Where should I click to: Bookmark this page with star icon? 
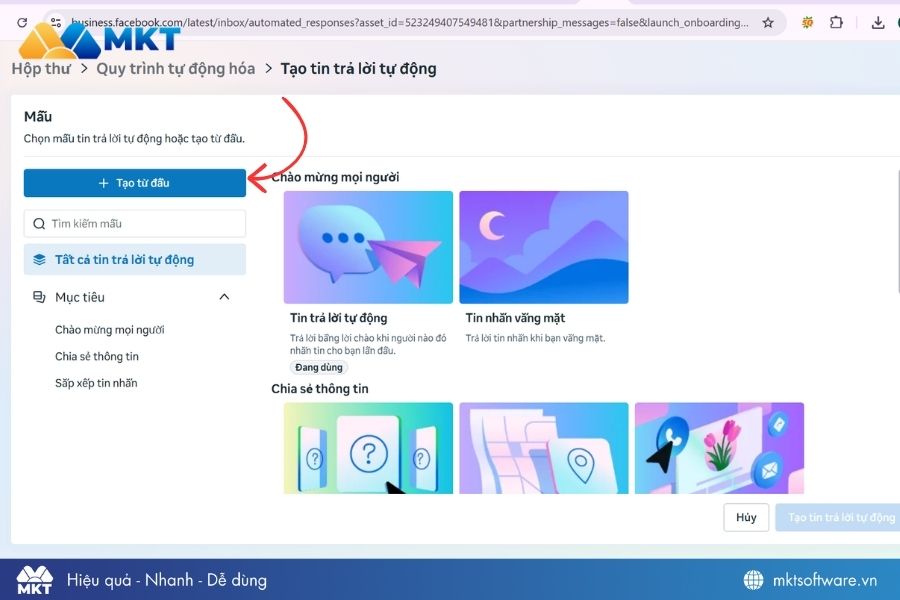[x=768, y=22]
